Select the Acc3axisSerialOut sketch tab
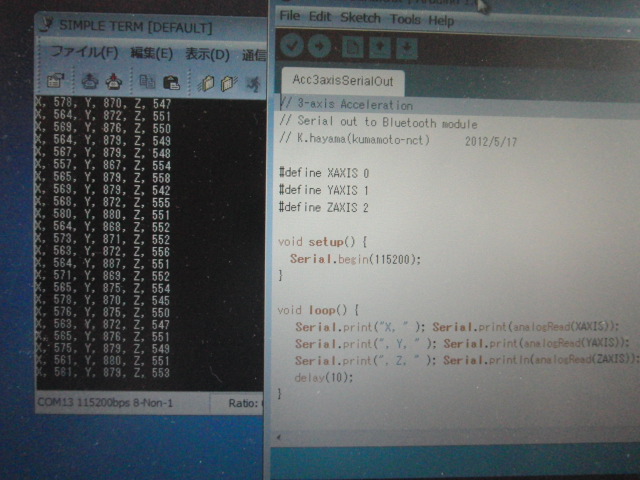Viewport: 640px width, 480px height. point(342,80)
